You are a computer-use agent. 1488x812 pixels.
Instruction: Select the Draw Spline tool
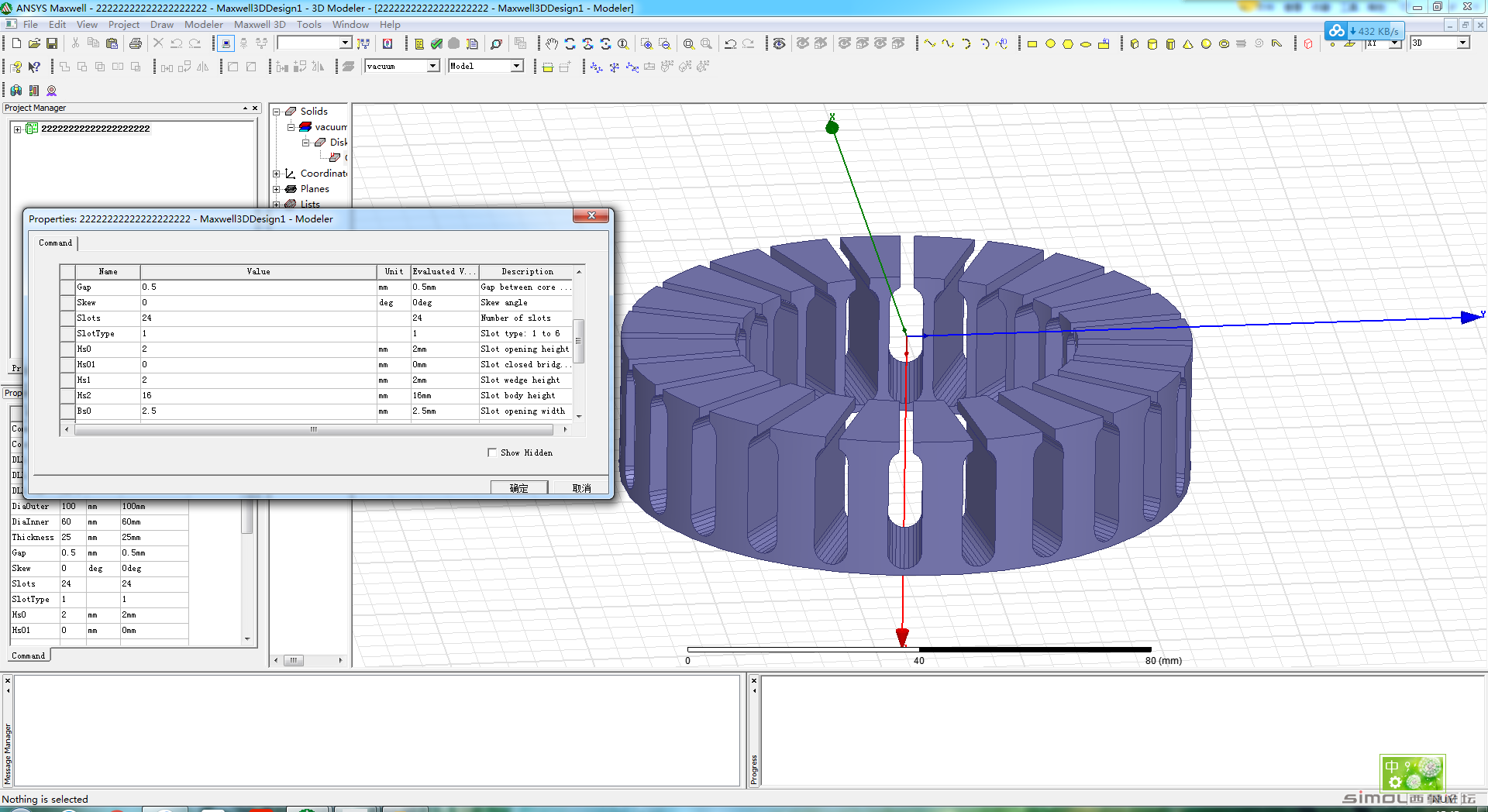tap(947, 43)
